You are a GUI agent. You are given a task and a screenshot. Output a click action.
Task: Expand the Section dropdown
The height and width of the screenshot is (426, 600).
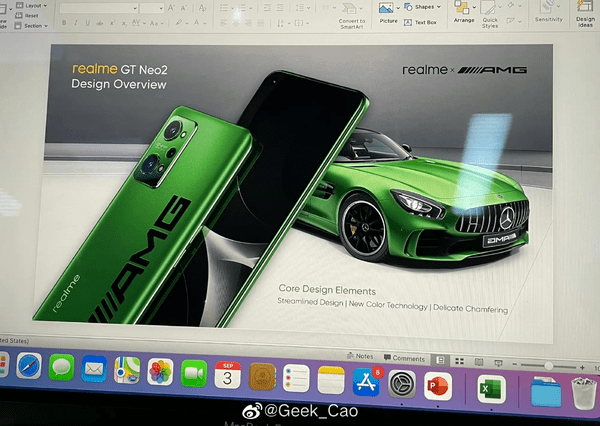point(34,26)
